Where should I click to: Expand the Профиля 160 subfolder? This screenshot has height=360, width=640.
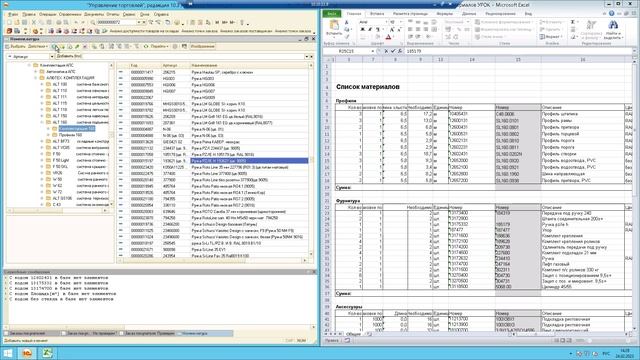[48, 135]
